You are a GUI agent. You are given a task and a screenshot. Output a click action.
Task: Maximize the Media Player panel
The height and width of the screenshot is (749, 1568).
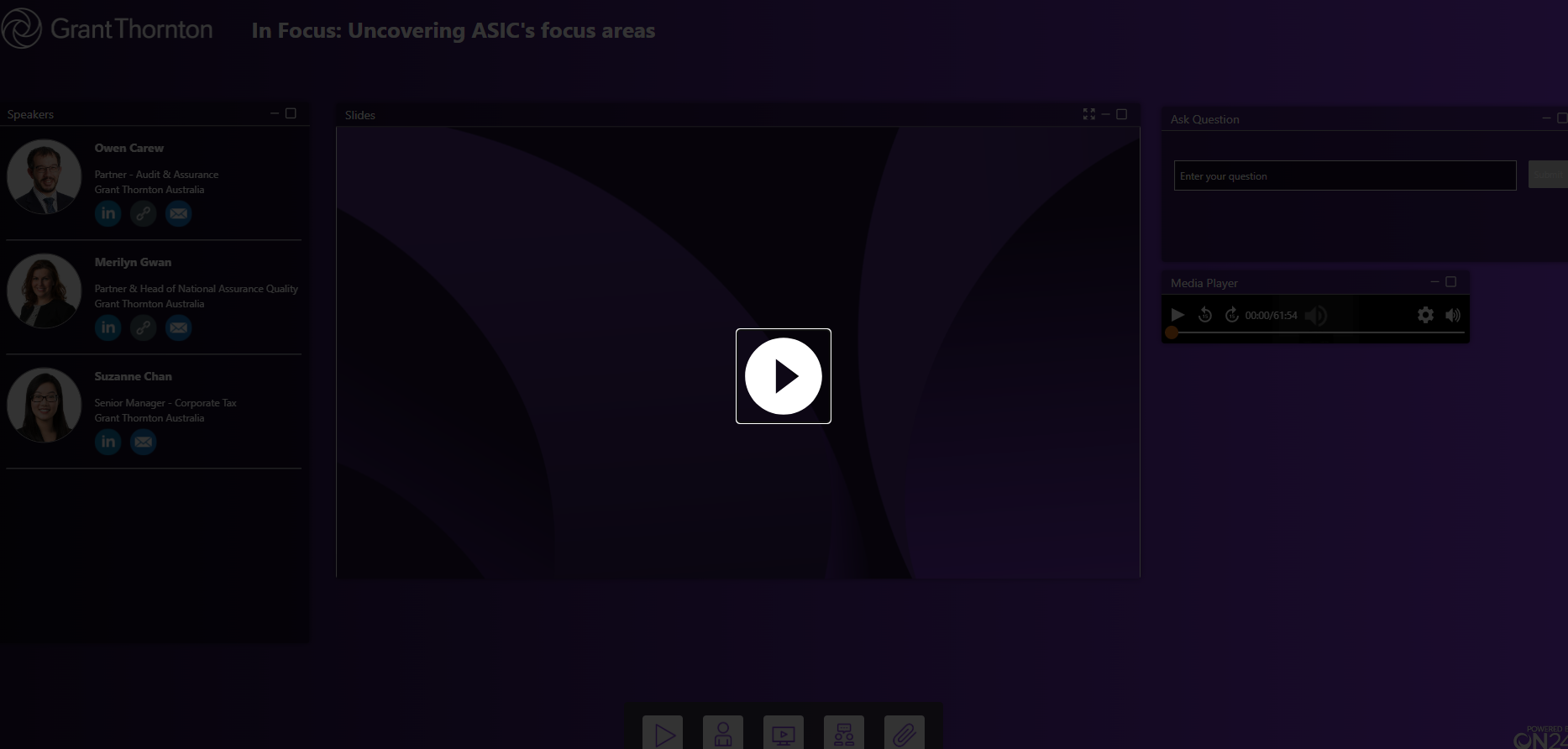click(1450, 282)
